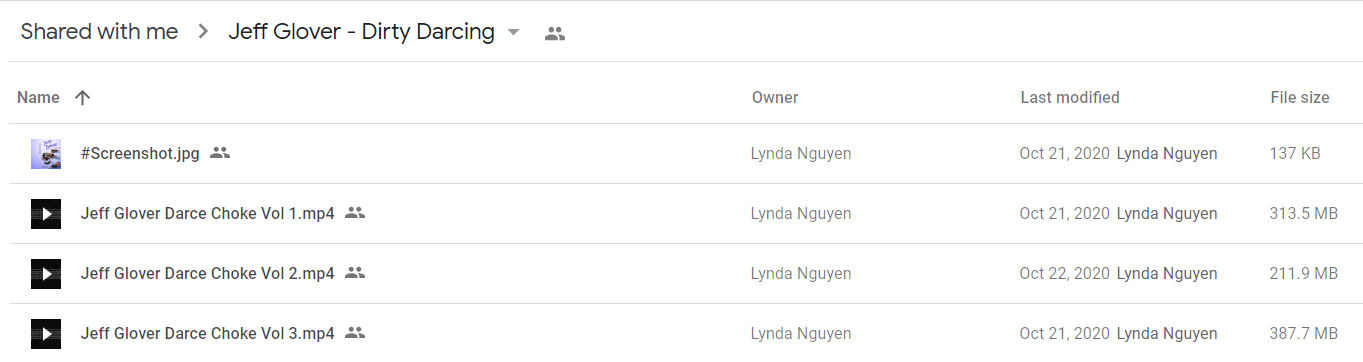Click shared icon next to Vol 3.mp4

355,333
